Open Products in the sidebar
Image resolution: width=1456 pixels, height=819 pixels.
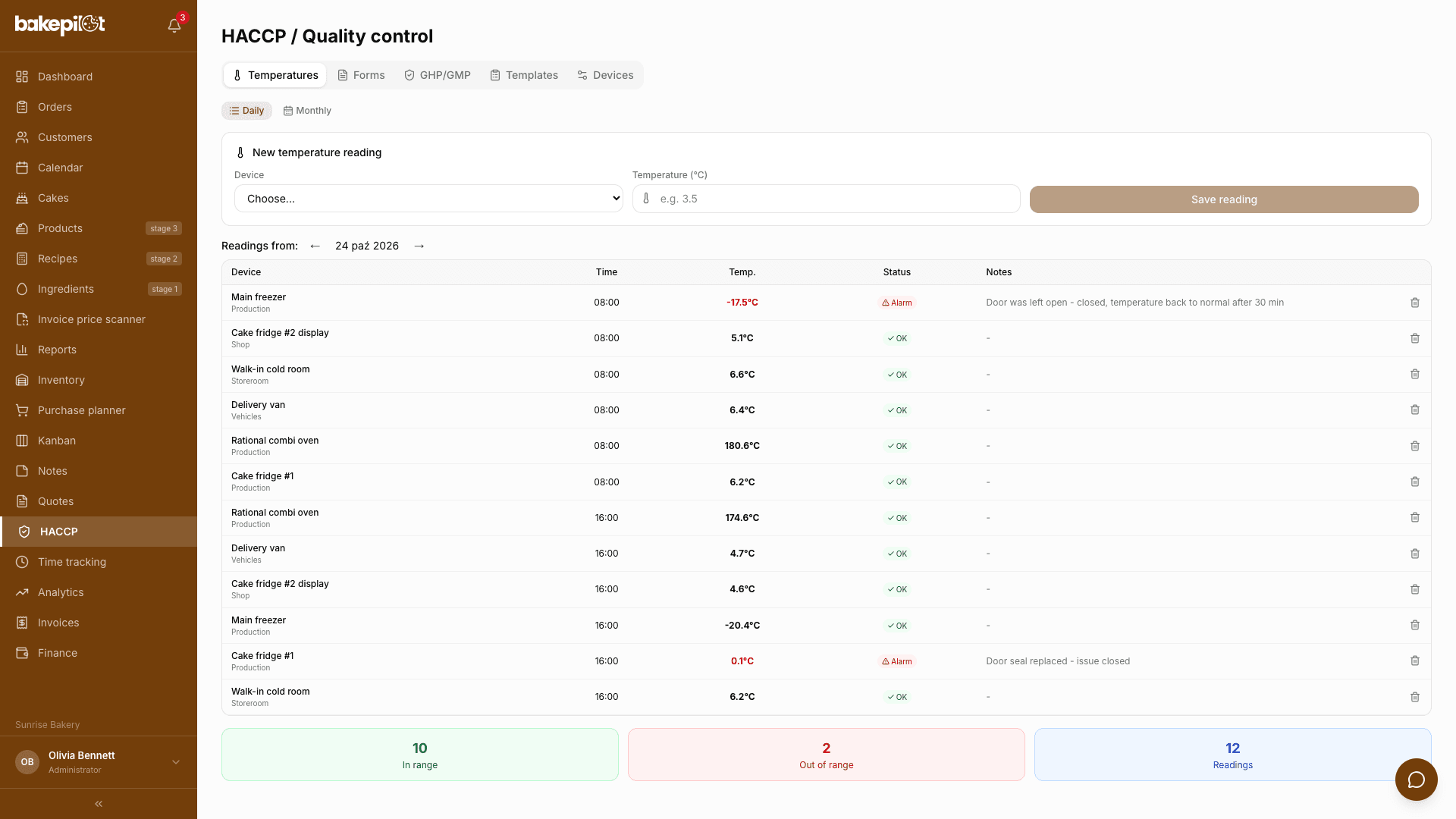coord(99,228)
